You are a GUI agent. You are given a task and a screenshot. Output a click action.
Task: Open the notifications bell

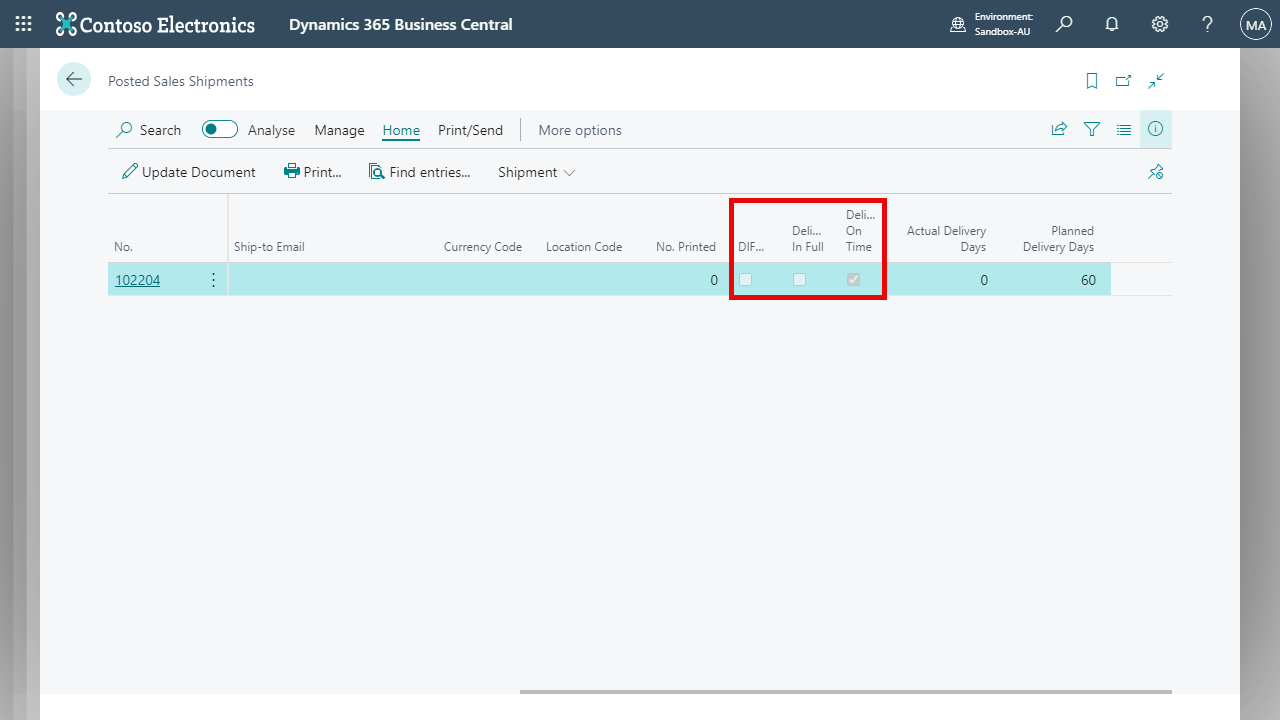pos(1112,24)
